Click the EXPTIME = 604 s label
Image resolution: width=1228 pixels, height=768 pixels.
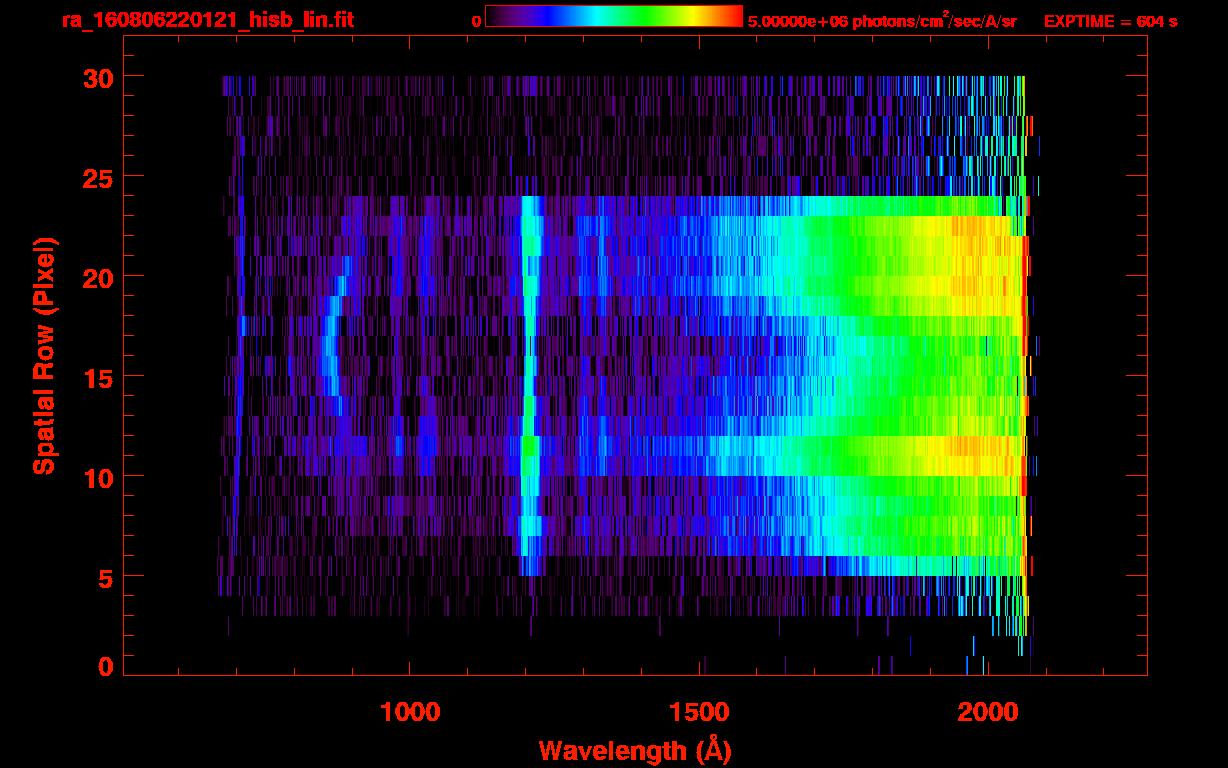1110,21
